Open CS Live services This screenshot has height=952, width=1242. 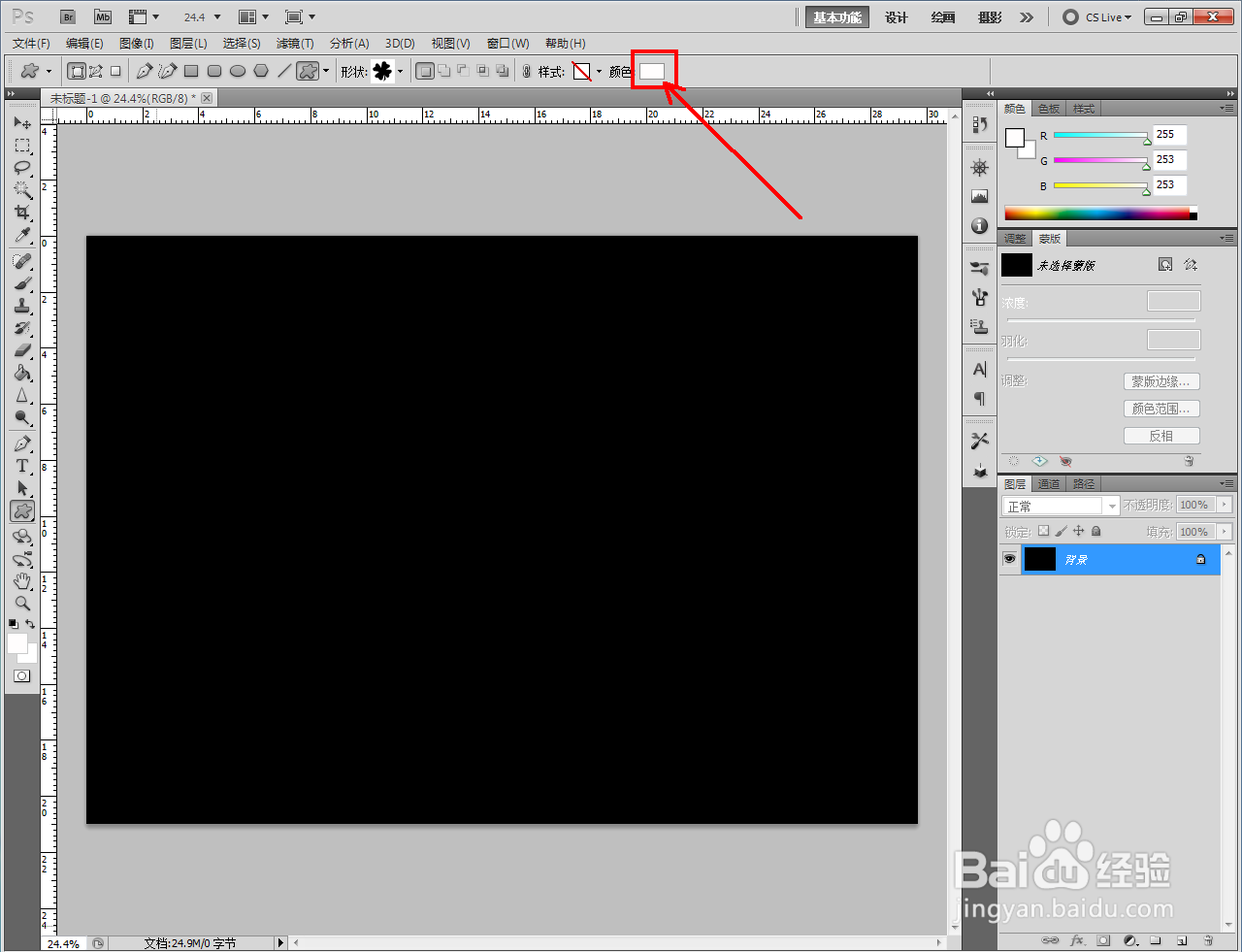tap(1098, 17)
